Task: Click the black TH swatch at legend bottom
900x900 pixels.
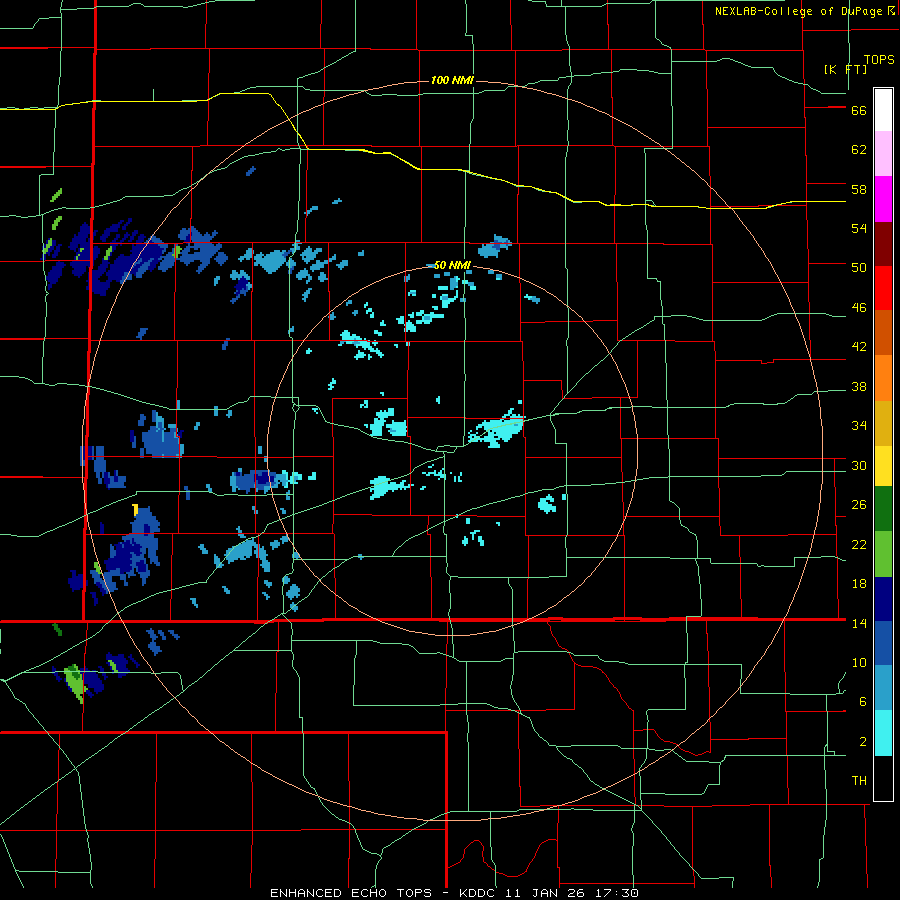Action: click(x=883, y=778)
